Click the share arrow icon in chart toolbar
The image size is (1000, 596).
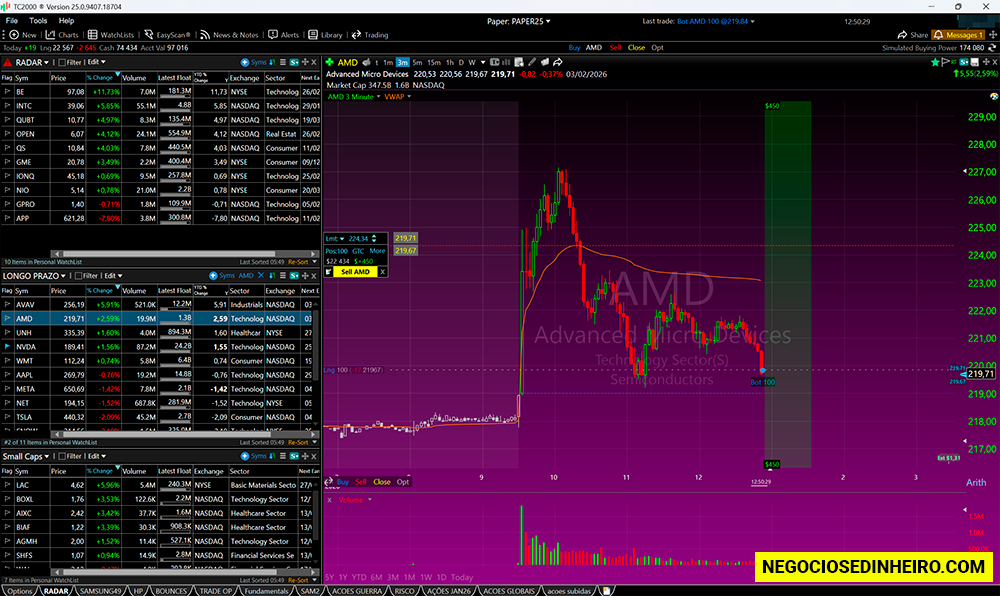tap(558, 62)
